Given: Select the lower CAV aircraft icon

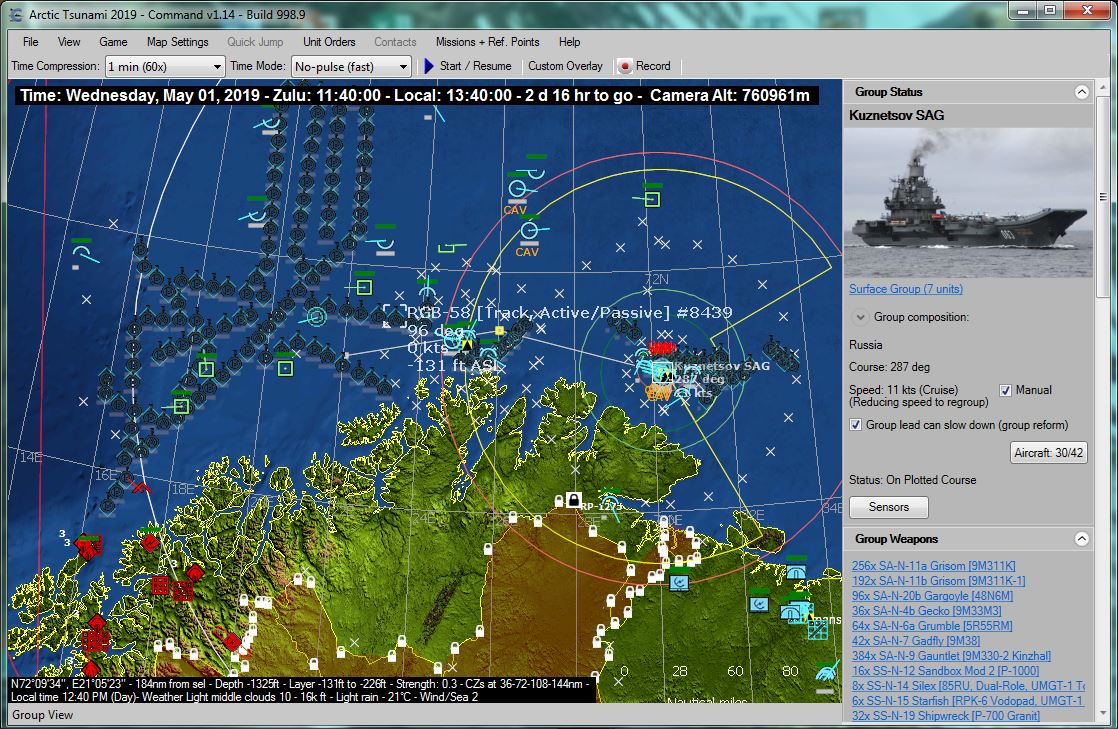Looking at the screenshot, I should pyautogui.click(x=531, y=230).
